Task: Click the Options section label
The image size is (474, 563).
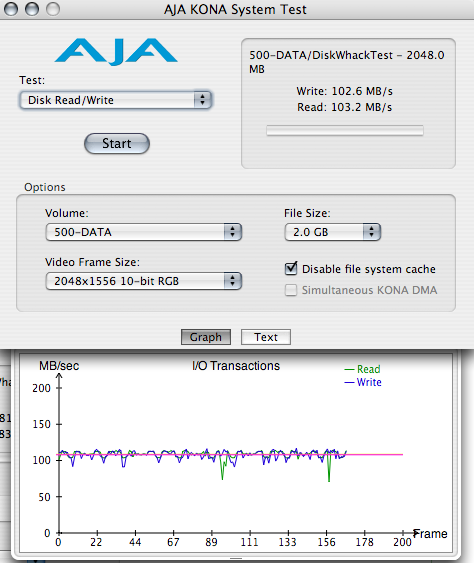Action: click(45, 187)
